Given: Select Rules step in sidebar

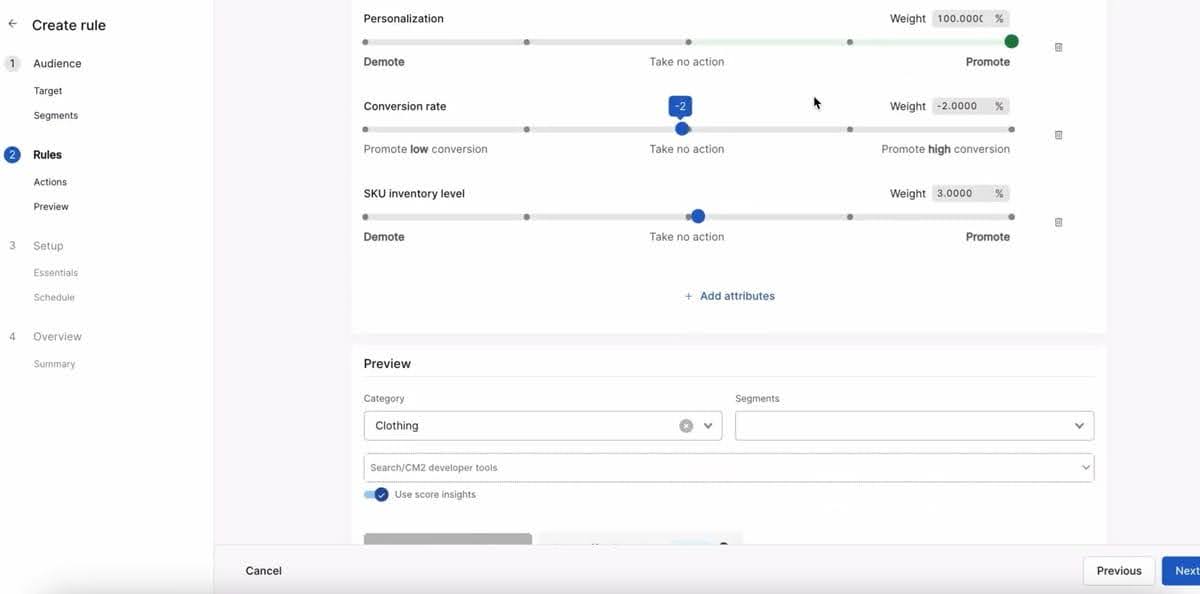Looking at the screenshot, I should click(47, 155).
